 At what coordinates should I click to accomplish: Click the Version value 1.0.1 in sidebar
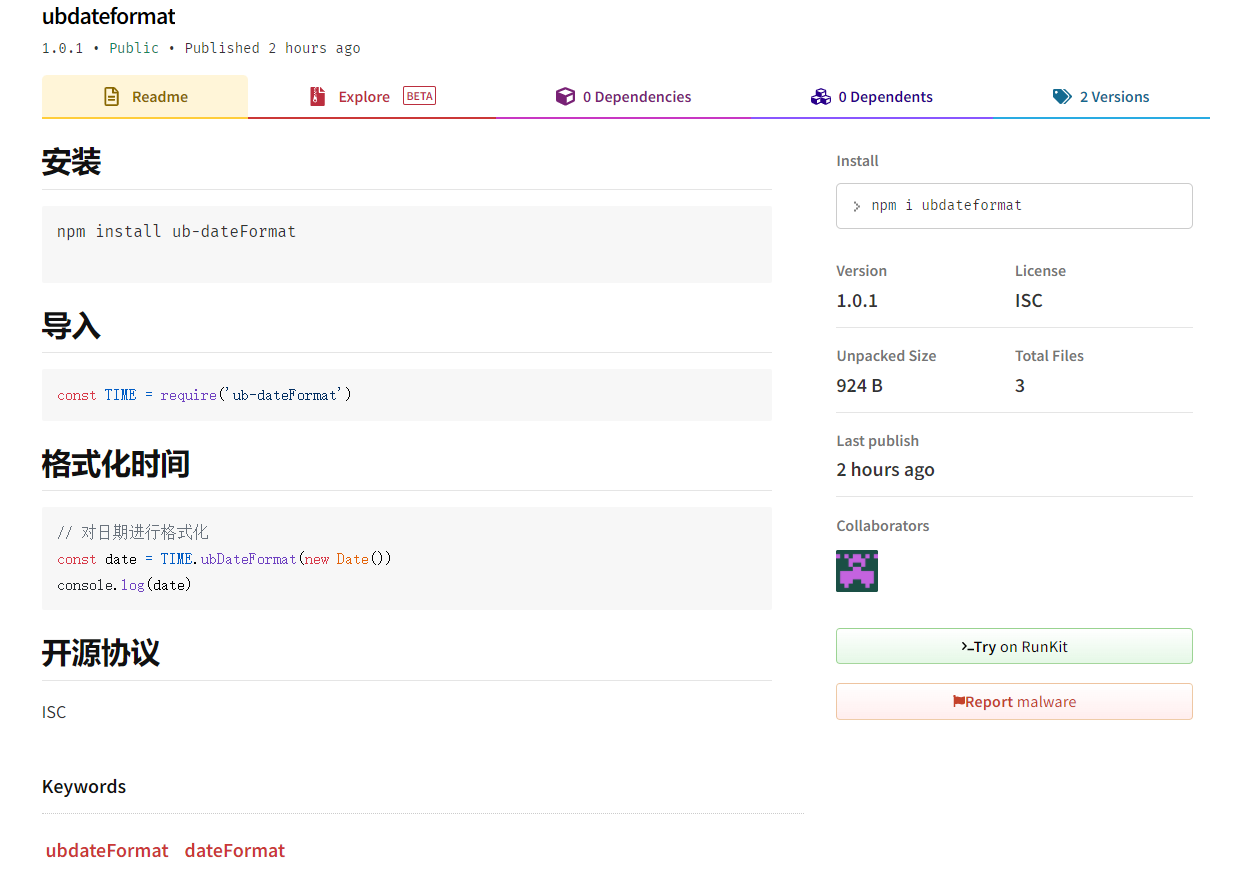coord(857,300)
